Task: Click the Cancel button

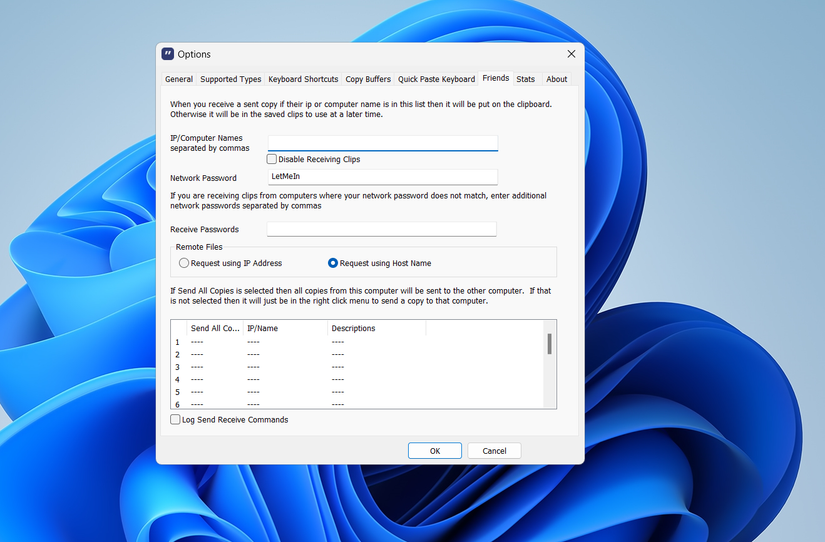Action: pos(494,451)
